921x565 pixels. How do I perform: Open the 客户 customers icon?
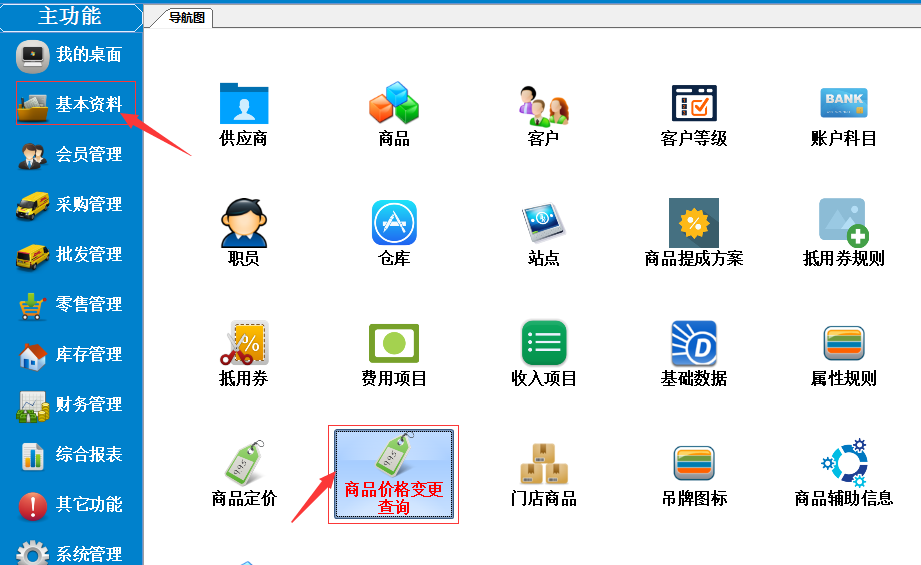[544, 115]
